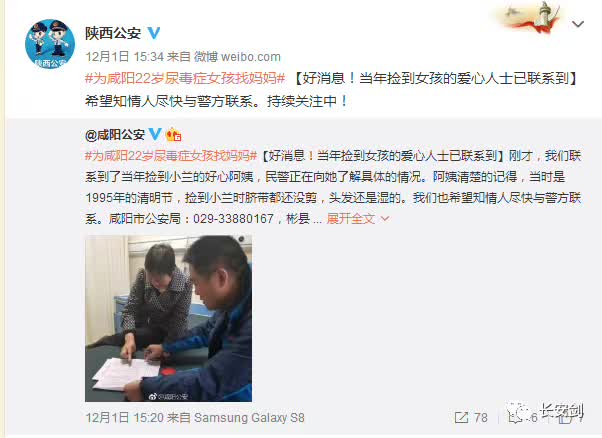Click the 微博 weibo.com source link
This screenshot has height=438, width=602.
point(237,57)
